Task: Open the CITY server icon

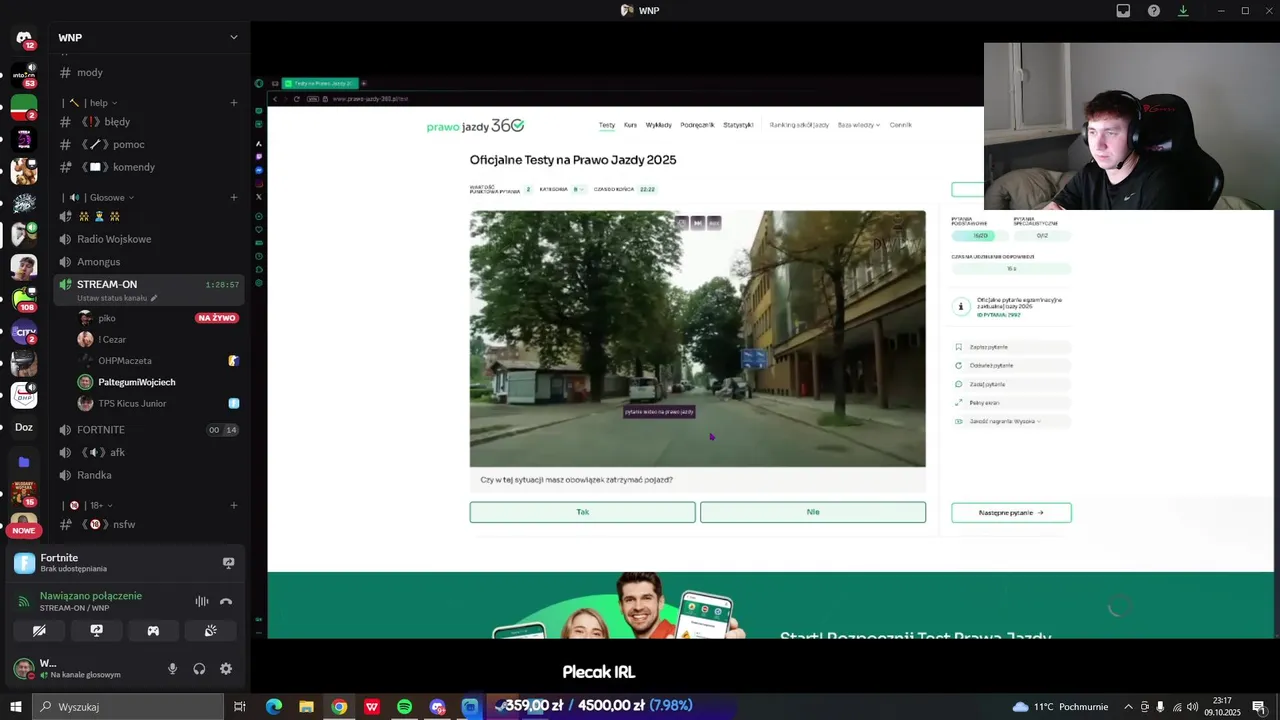Action: click(x=24, y=331)
